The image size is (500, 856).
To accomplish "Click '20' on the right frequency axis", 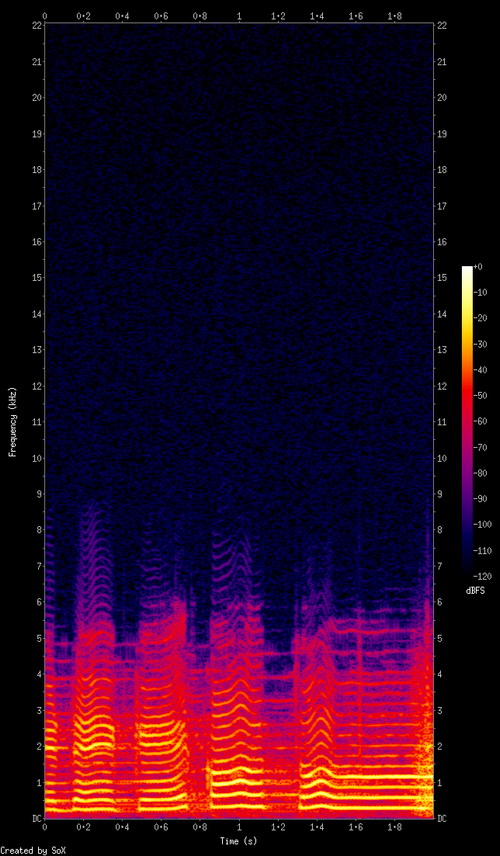I will pyautogui.click(x=442, y=98).
